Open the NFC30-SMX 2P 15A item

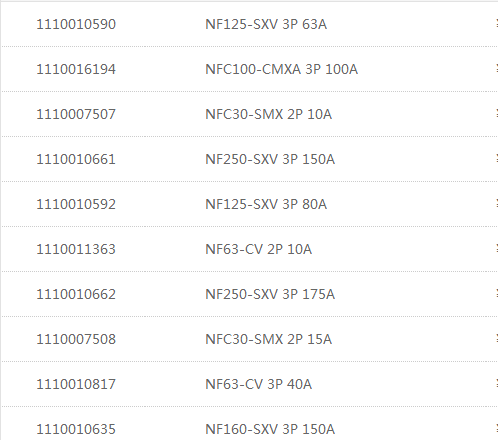pos(269,339)
